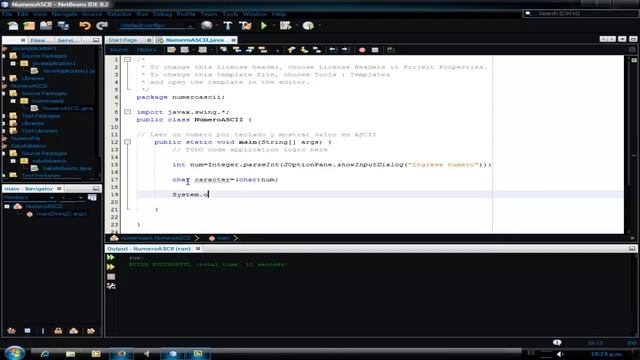This screenshot has width=640, height=360.
Task: Click the orange Undo arrow
Action: click(85, 26)
